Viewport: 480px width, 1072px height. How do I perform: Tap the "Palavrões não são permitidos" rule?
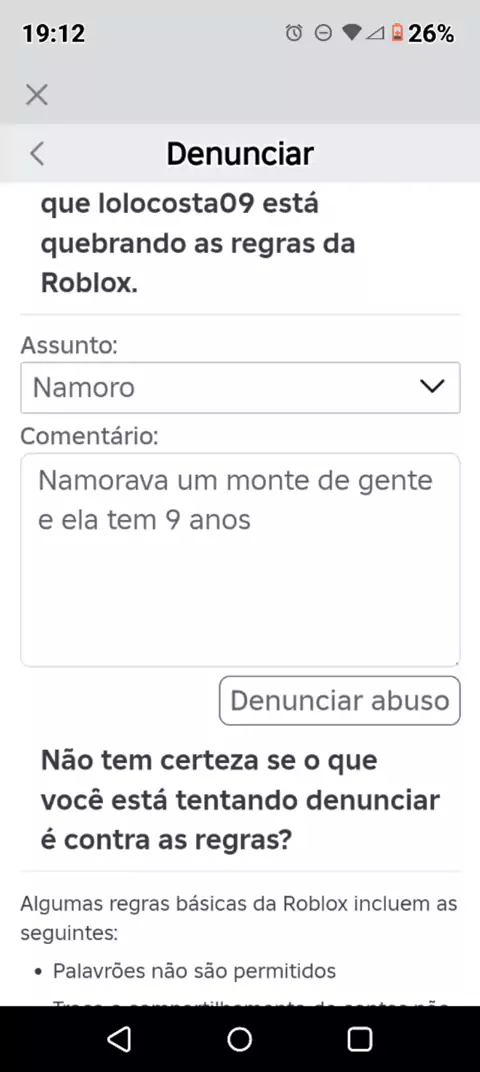coord(194,970)
